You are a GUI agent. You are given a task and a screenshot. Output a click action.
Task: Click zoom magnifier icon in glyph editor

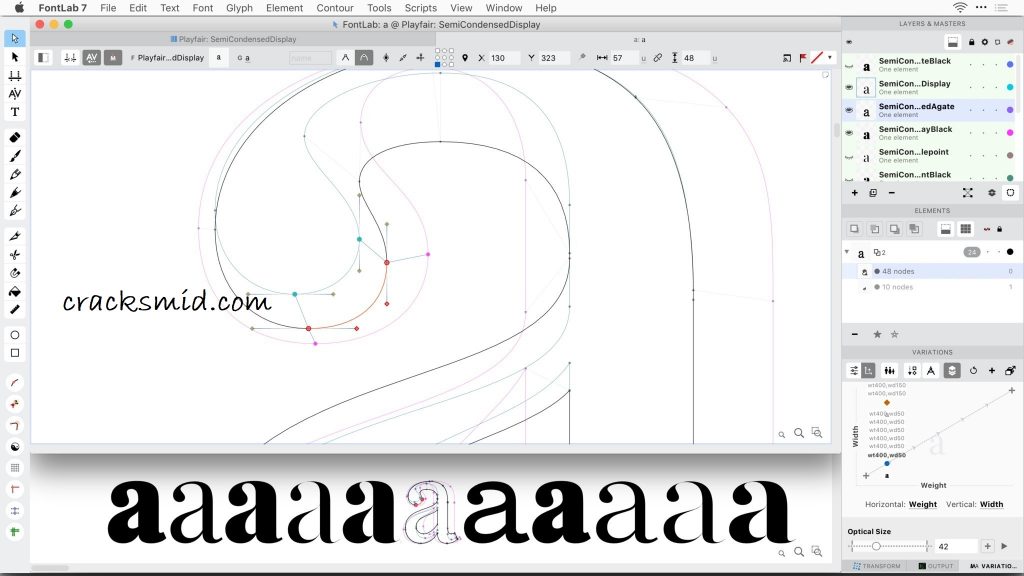(x=799, y=433)
